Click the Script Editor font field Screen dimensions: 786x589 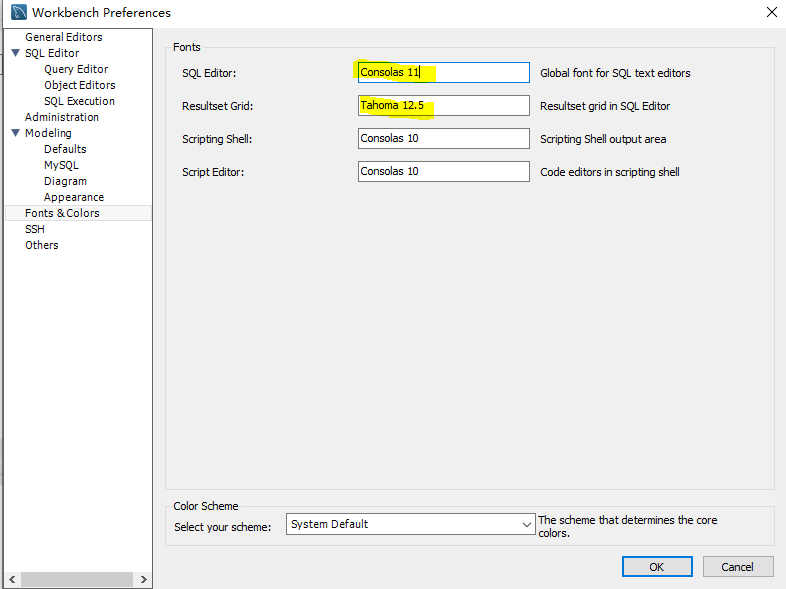tap(444, 171)
